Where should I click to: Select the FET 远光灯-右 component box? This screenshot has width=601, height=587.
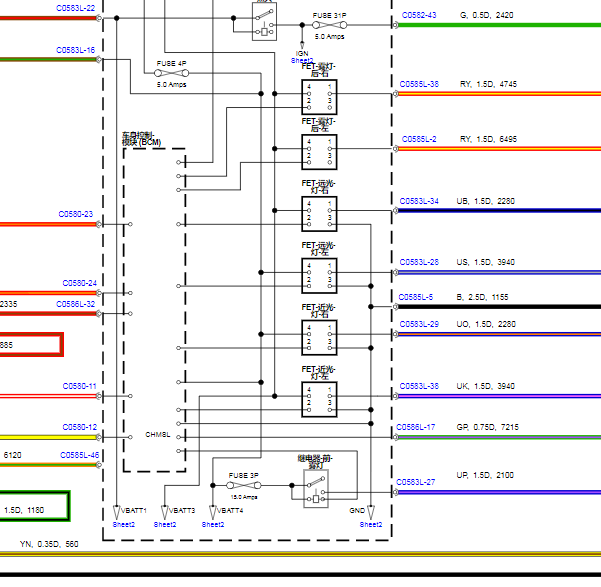[x=319, y=214]
